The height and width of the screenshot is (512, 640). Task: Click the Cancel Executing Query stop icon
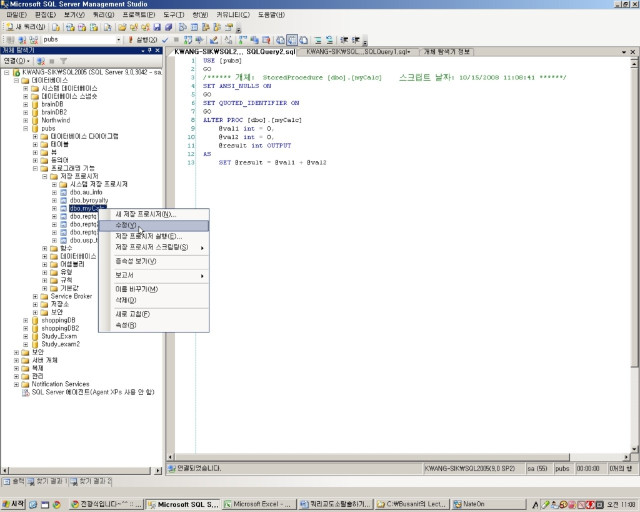tap(176, 40)
